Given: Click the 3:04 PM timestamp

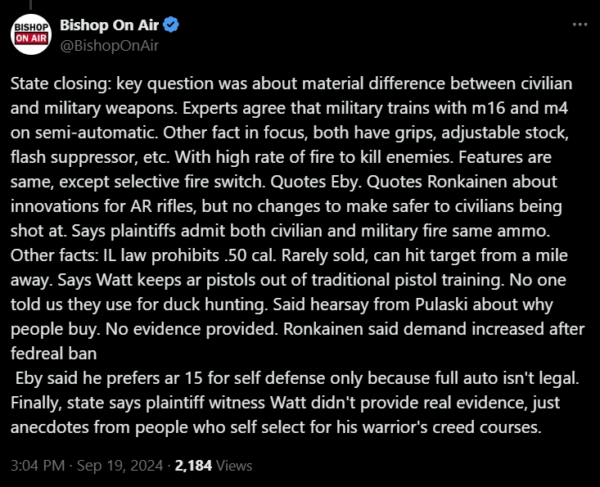Looking at the screenshot, I should pos(38,466).
